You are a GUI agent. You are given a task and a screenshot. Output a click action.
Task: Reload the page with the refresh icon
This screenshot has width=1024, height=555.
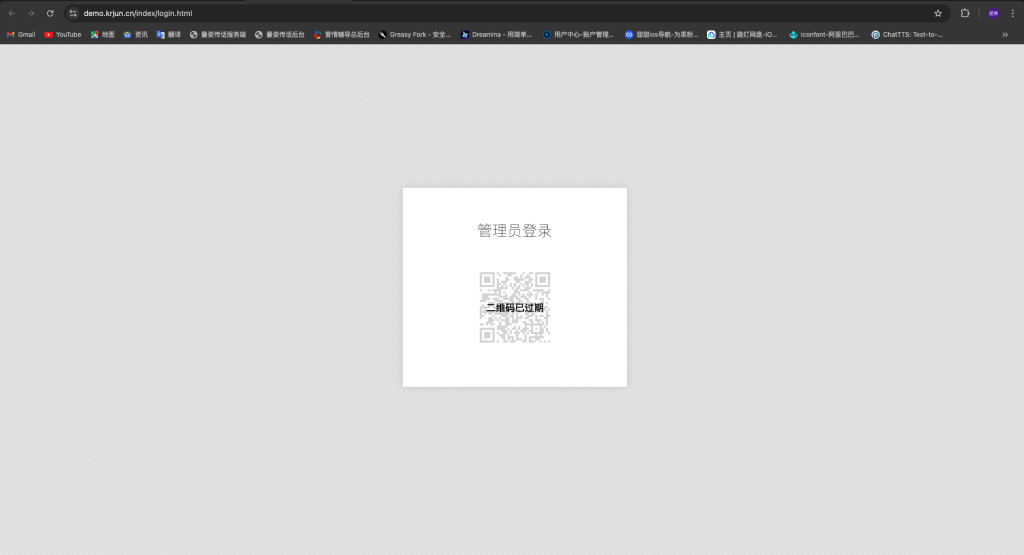pyautogui.click(x=50, y=13)
